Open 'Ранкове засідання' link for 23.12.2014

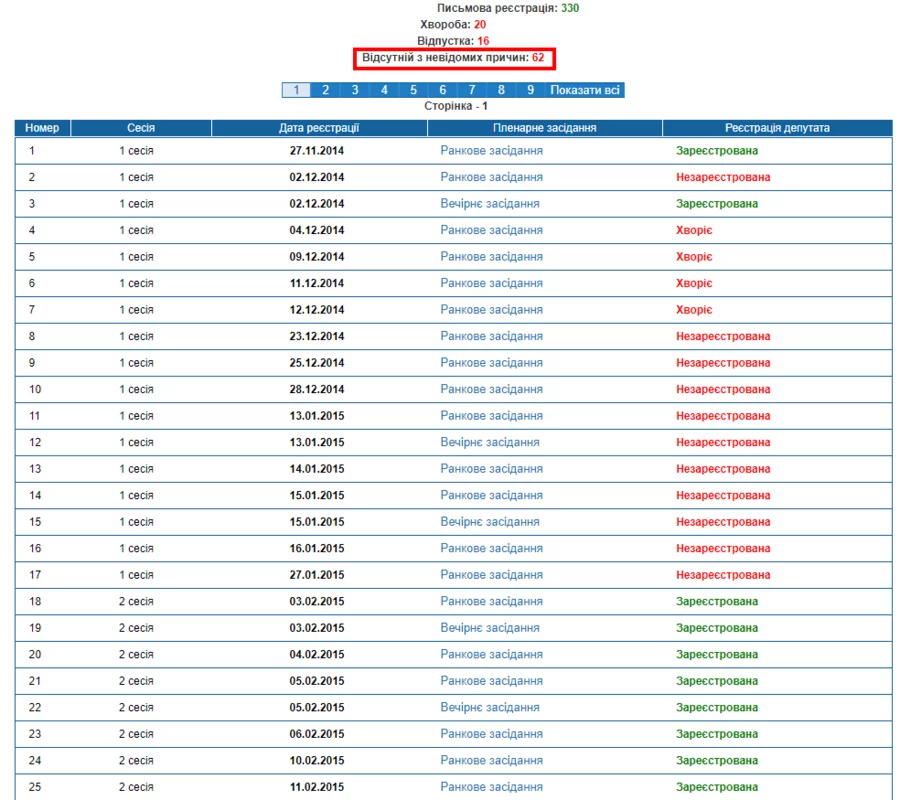pyautogui.click(x=492, y=336)
